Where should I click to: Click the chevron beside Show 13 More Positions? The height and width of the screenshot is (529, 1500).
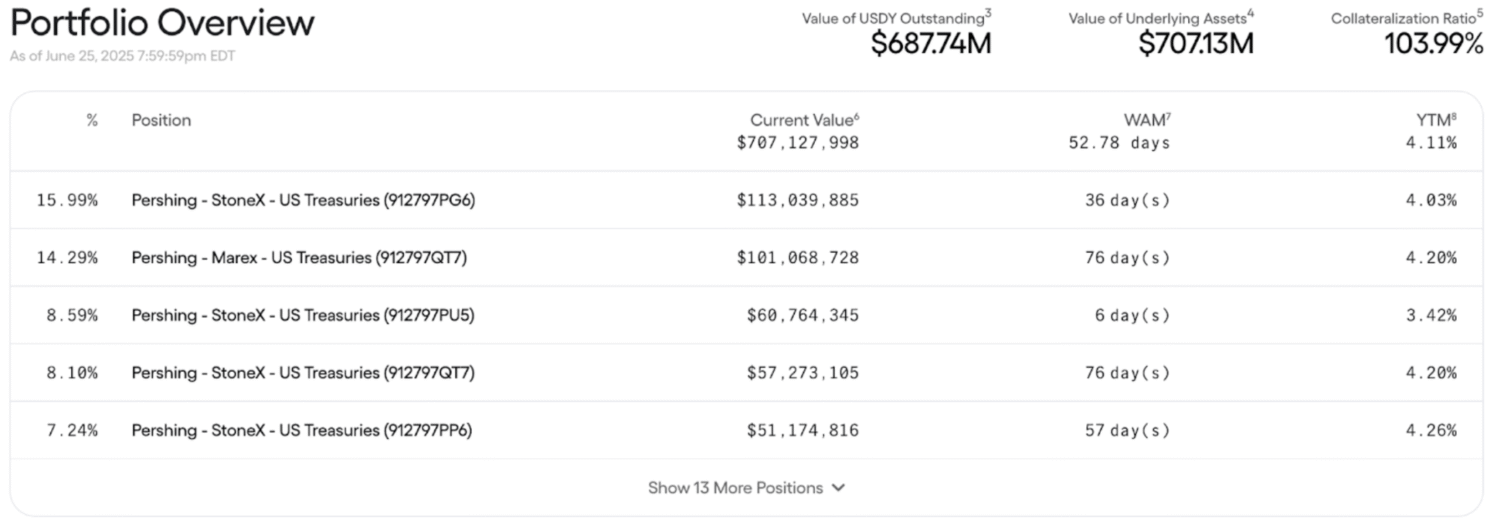(838, 488)
